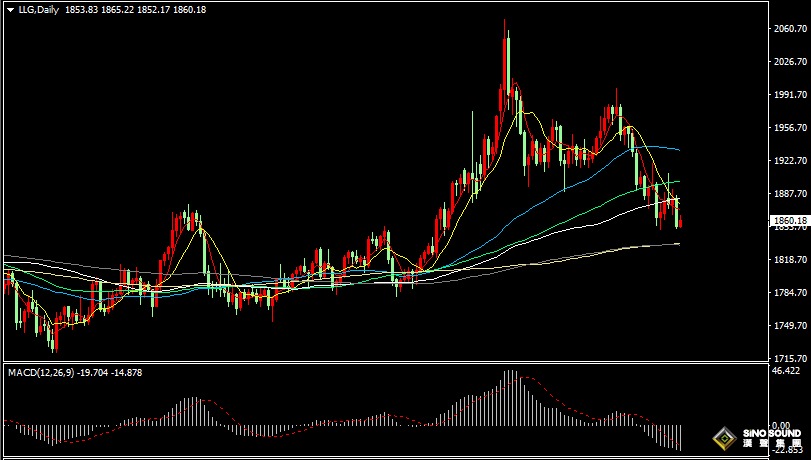Select the red dashed MACD signal line peak
The width and height of the screenshot is (811, 460).
[x=524, y=378]
